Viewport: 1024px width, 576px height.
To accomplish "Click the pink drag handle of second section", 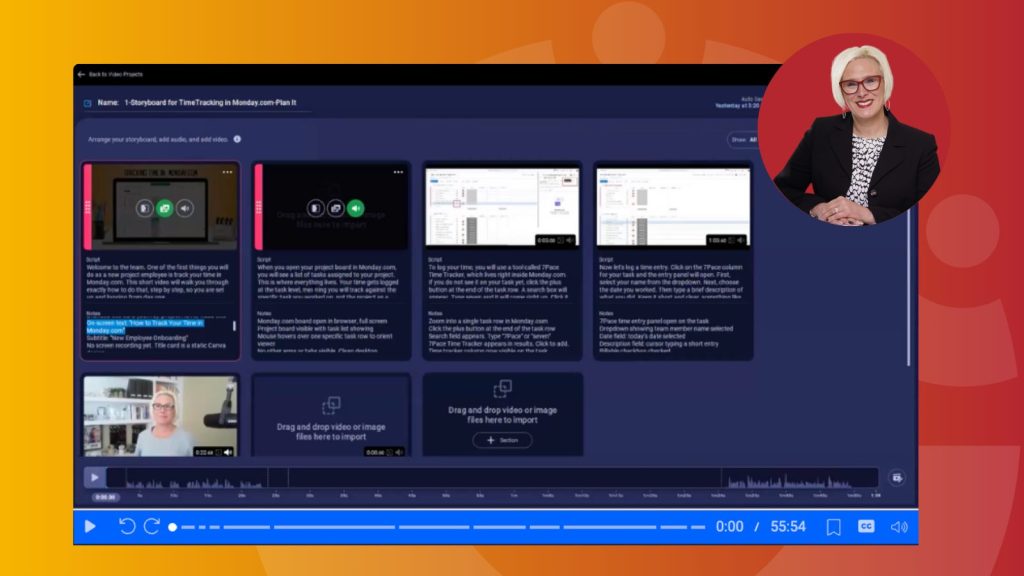I will (x=259, y=207).
